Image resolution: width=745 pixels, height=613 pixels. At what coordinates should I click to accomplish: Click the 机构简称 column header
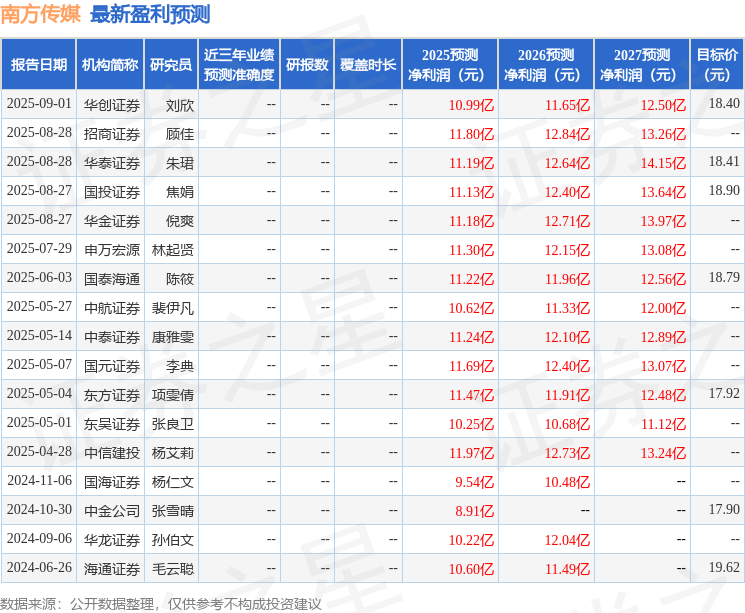pyautogui.click(x=110, y=64)
